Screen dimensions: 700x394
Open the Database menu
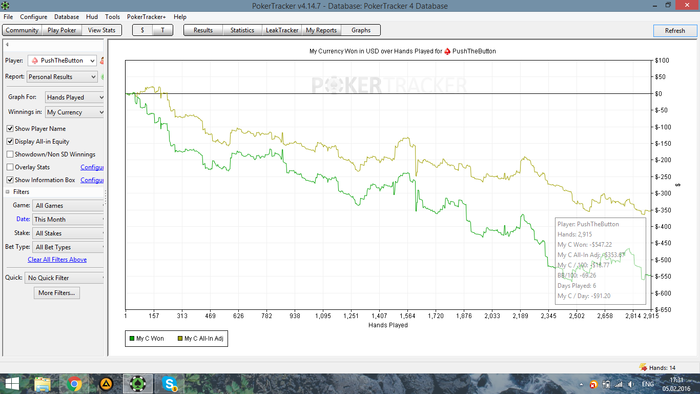(67, 17)
